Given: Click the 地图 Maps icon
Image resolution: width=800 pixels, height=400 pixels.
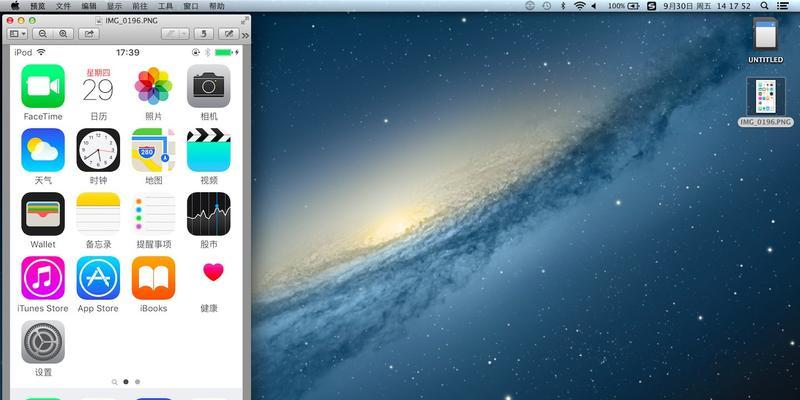Looking at the screenshot, I should [153, 150].
